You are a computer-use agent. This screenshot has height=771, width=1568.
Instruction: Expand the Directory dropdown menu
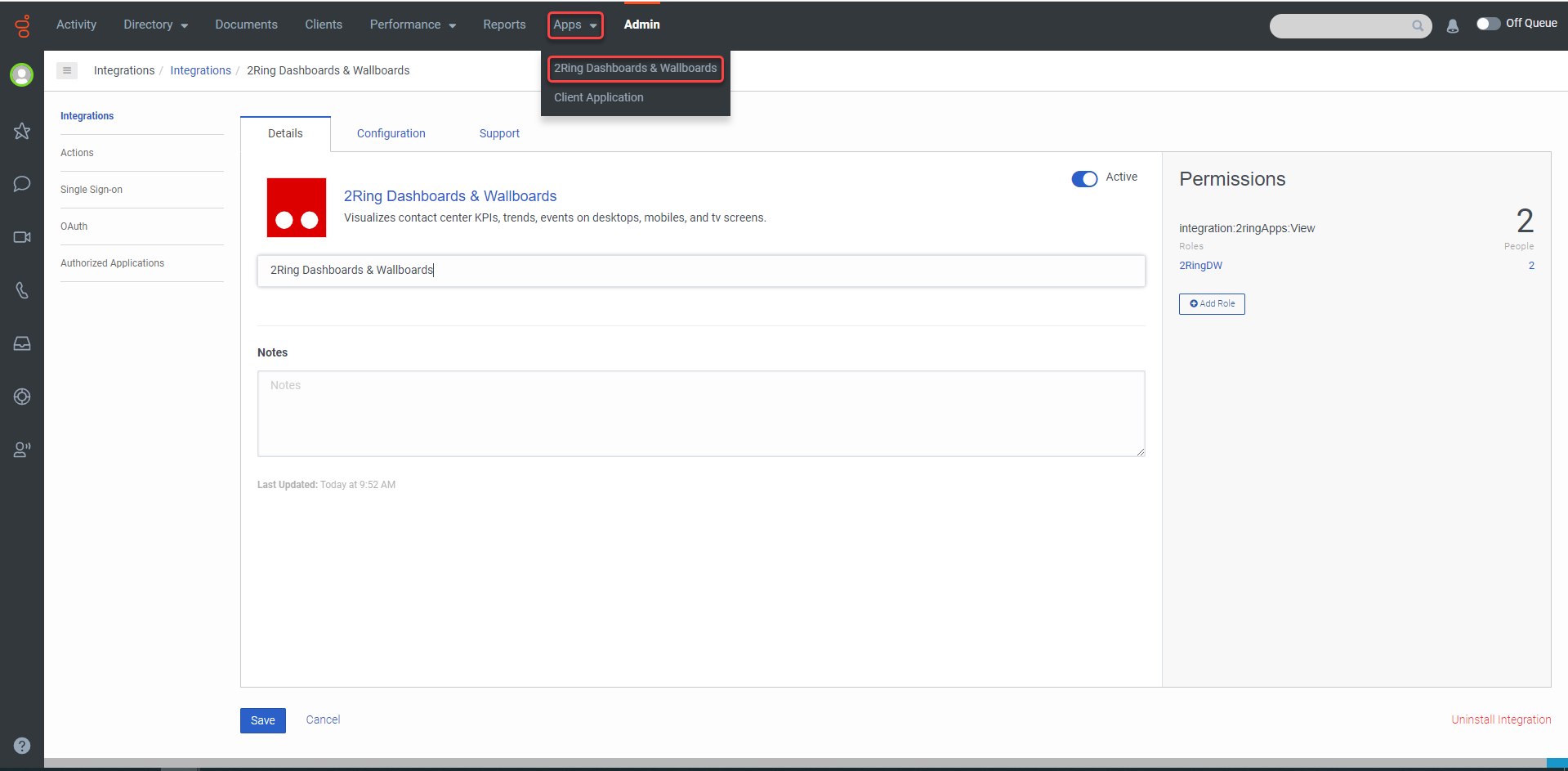pos(155,25)
